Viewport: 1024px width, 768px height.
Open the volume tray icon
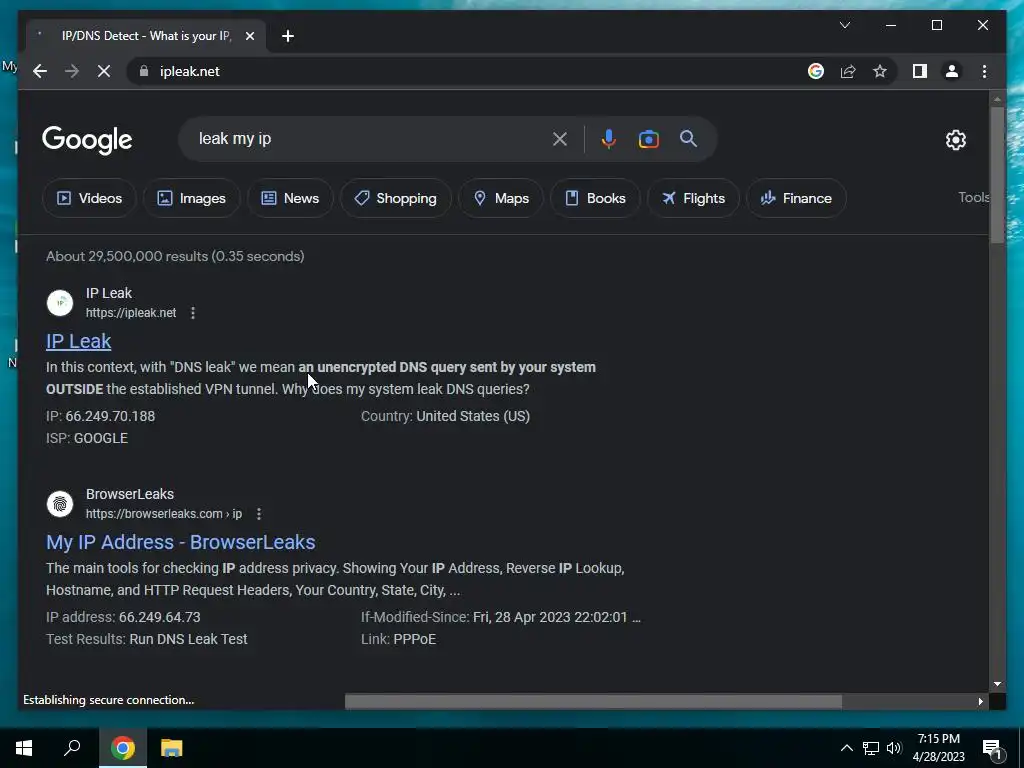894,748
